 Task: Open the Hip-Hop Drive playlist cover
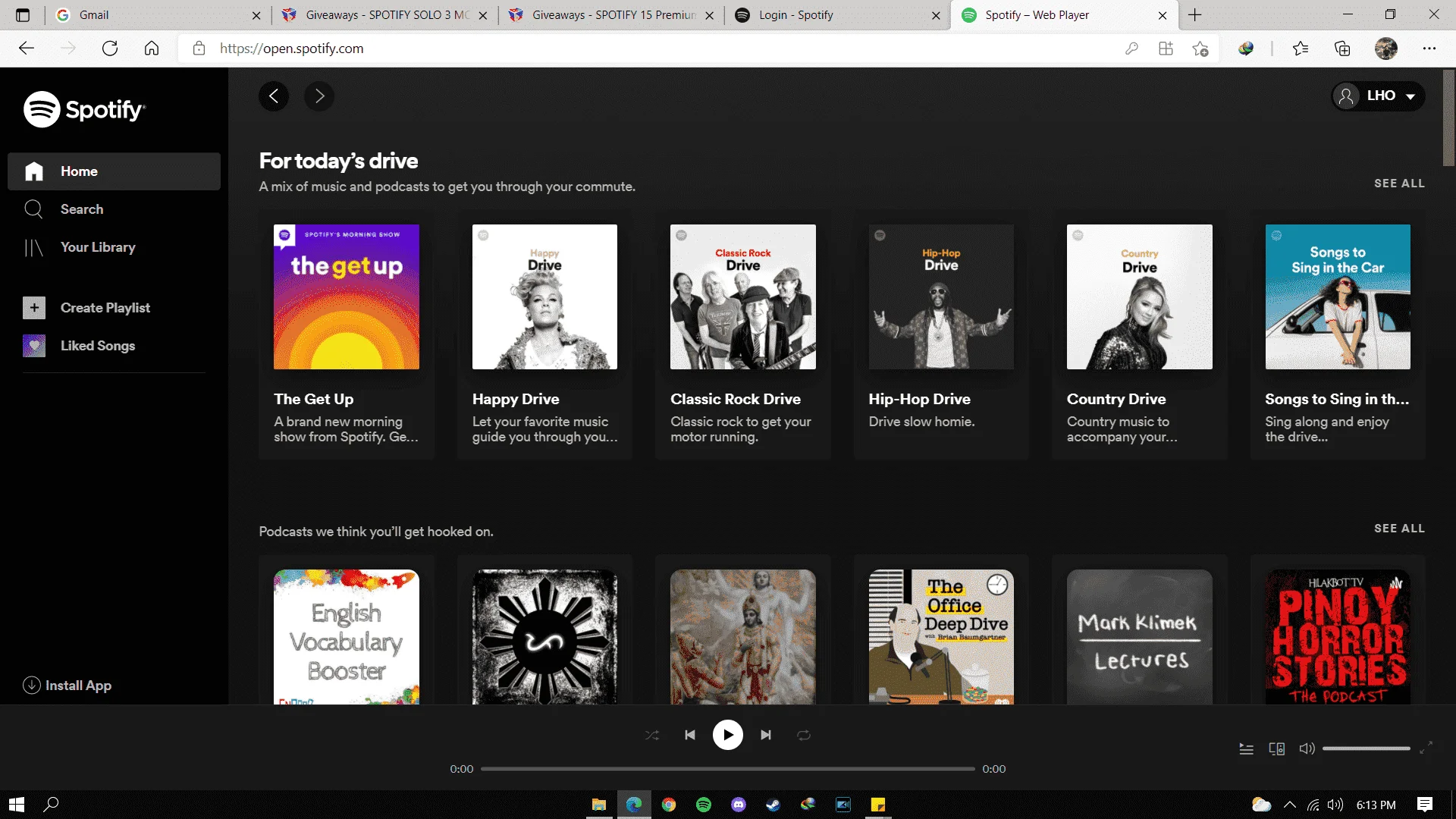coord(941,297)
